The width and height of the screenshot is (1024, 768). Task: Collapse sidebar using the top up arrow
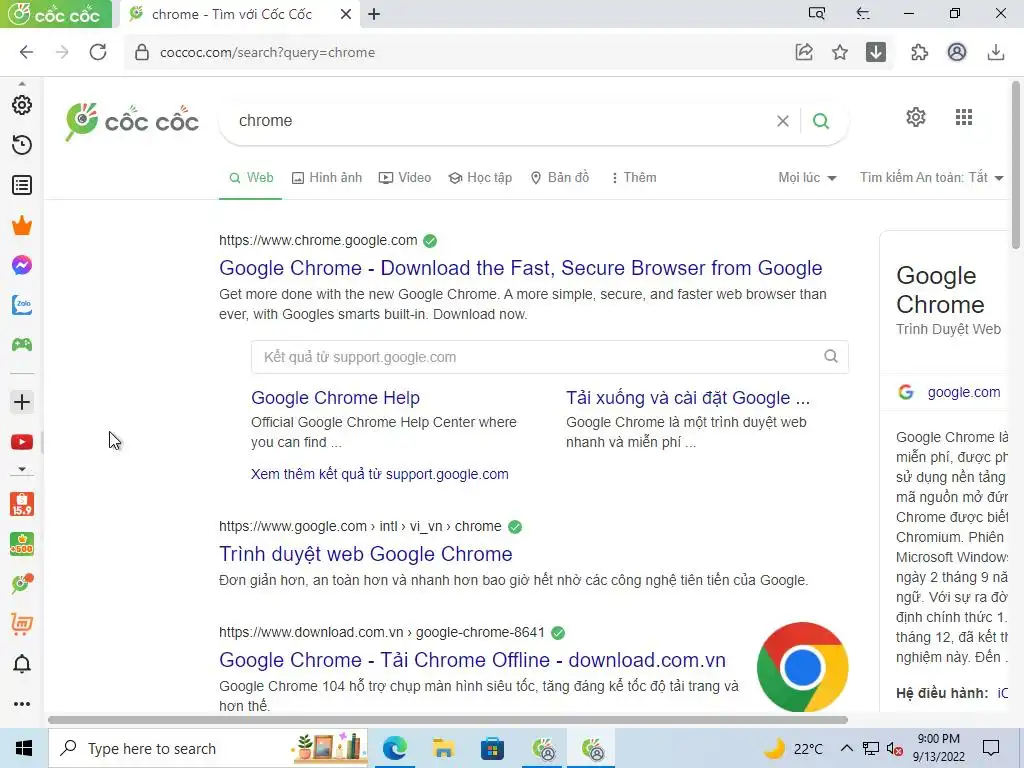click(22, 84)
